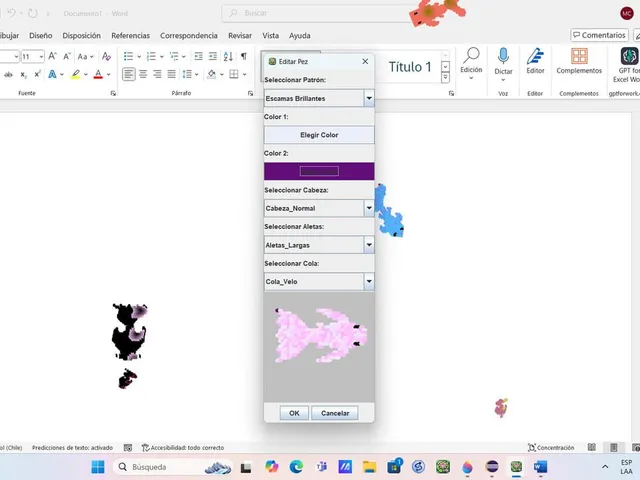This screenshot has width=640, height=480.
Task: Open the Ayuda ribbon tab
Action: (x=300, y=36)
